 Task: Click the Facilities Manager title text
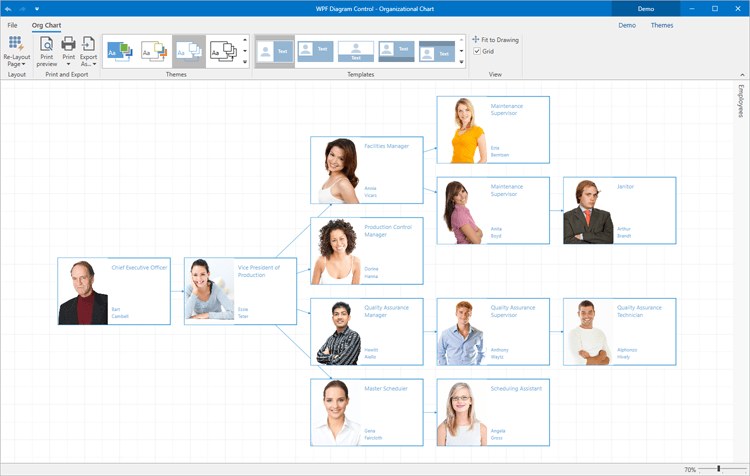(x=386, y=146)
